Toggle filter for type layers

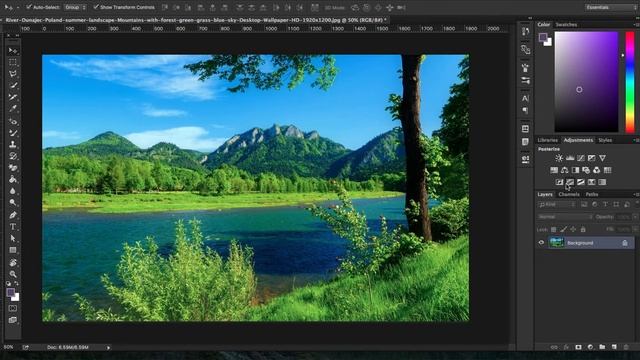[x=605, y=204]
